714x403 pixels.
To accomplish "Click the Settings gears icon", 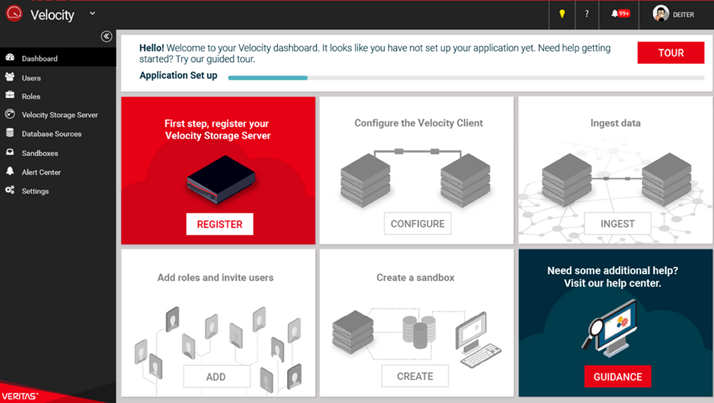I will (10, 190).
